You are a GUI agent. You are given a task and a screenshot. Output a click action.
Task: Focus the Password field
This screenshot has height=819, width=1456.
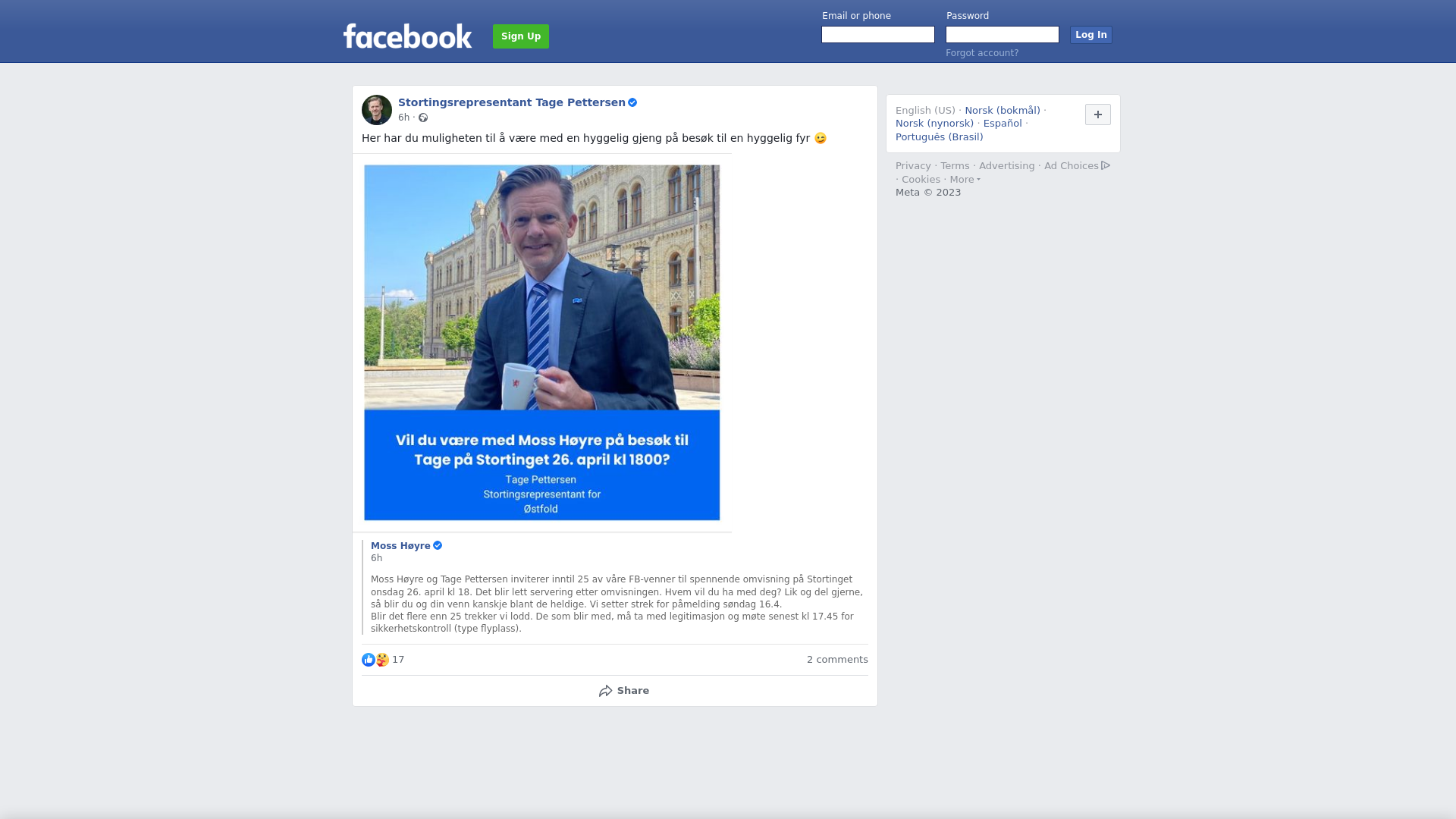[1003, 35]
